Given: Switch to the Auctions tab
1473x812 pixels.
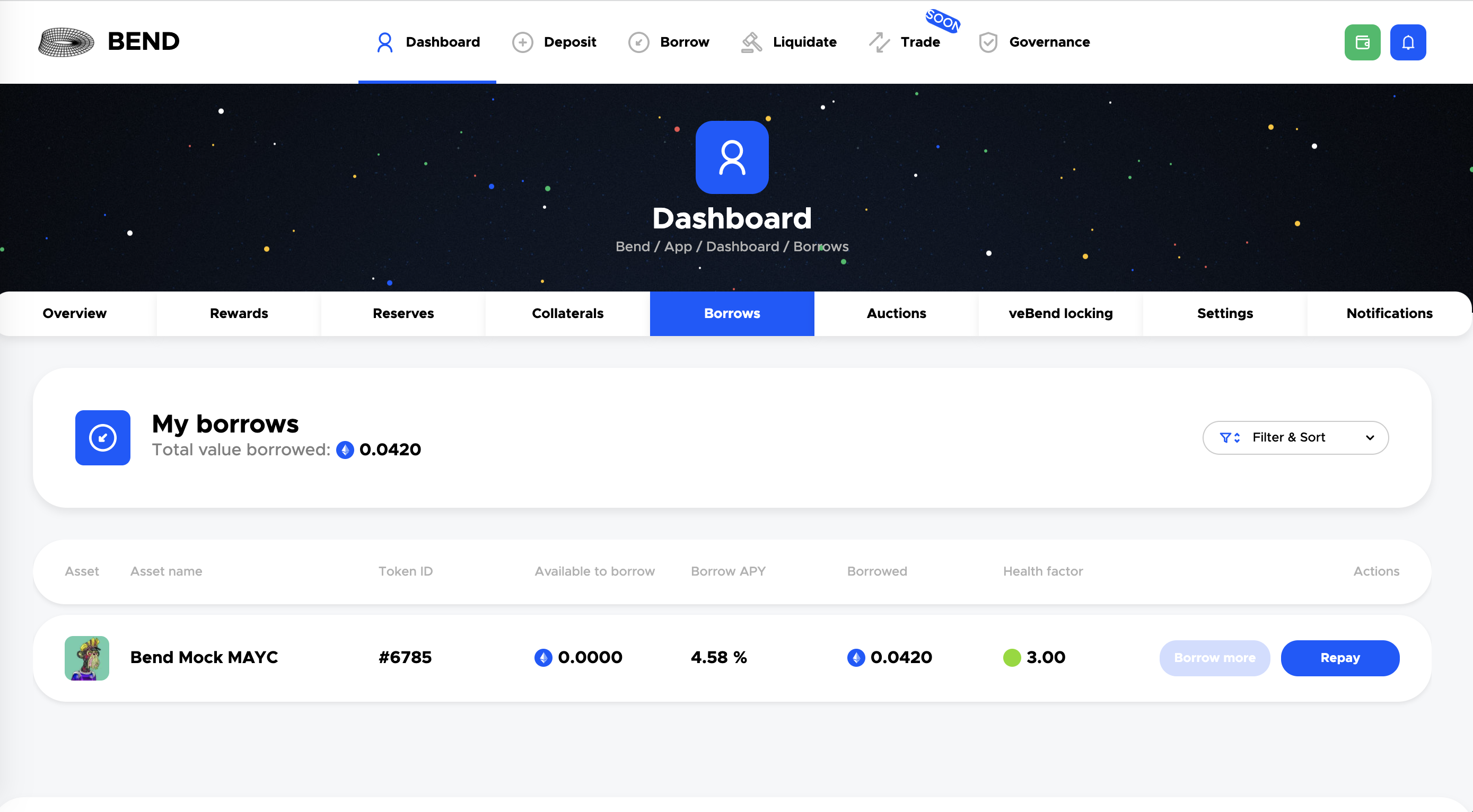Looking at the screenshot, I should tap(896, 314).
